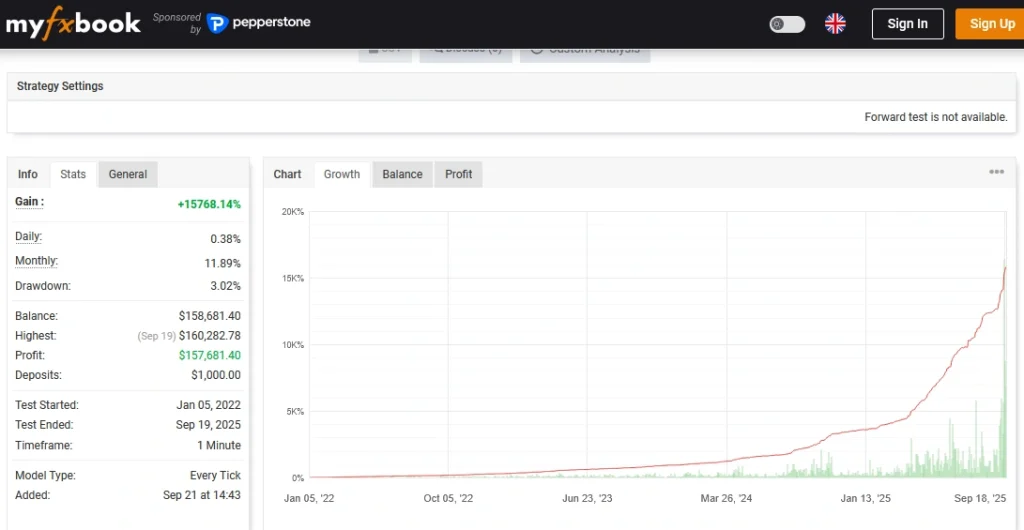Click the underlined Gain label
Screen dimensions: 1024x530
28,202
